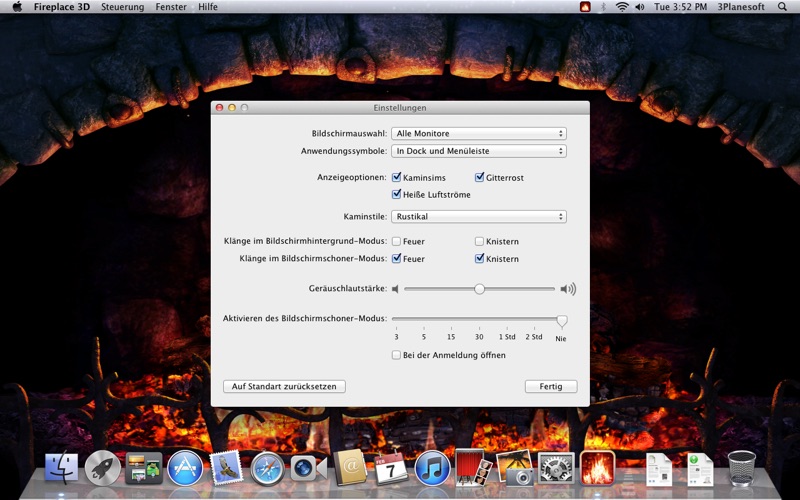Click the Bluetooth status icon
The image size is (800, 500).
pyautogui.click(x=603, y=7)
